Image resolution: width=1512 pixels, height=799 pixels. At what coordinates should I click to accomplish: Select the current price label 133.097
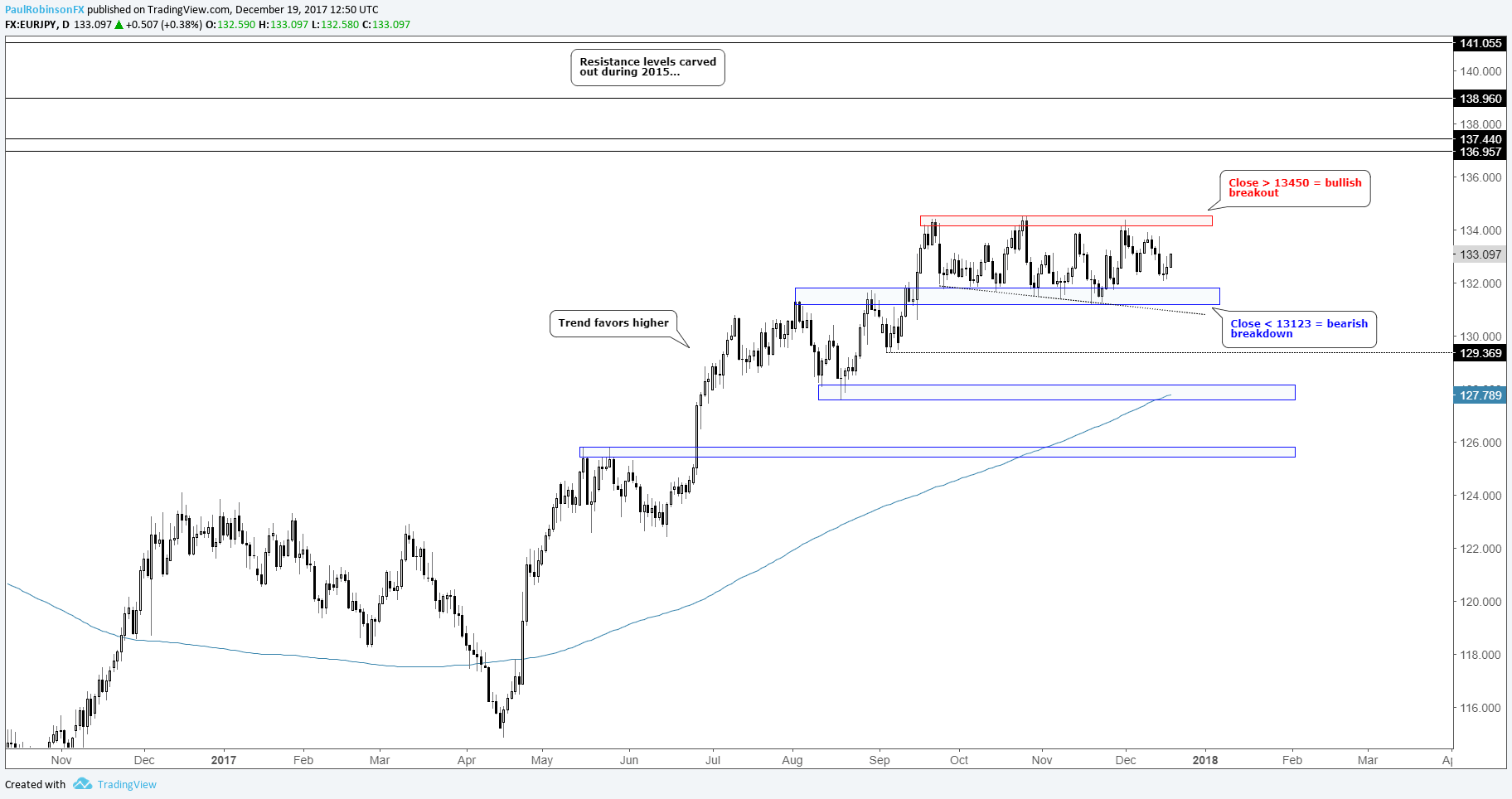pos(1480,254)
